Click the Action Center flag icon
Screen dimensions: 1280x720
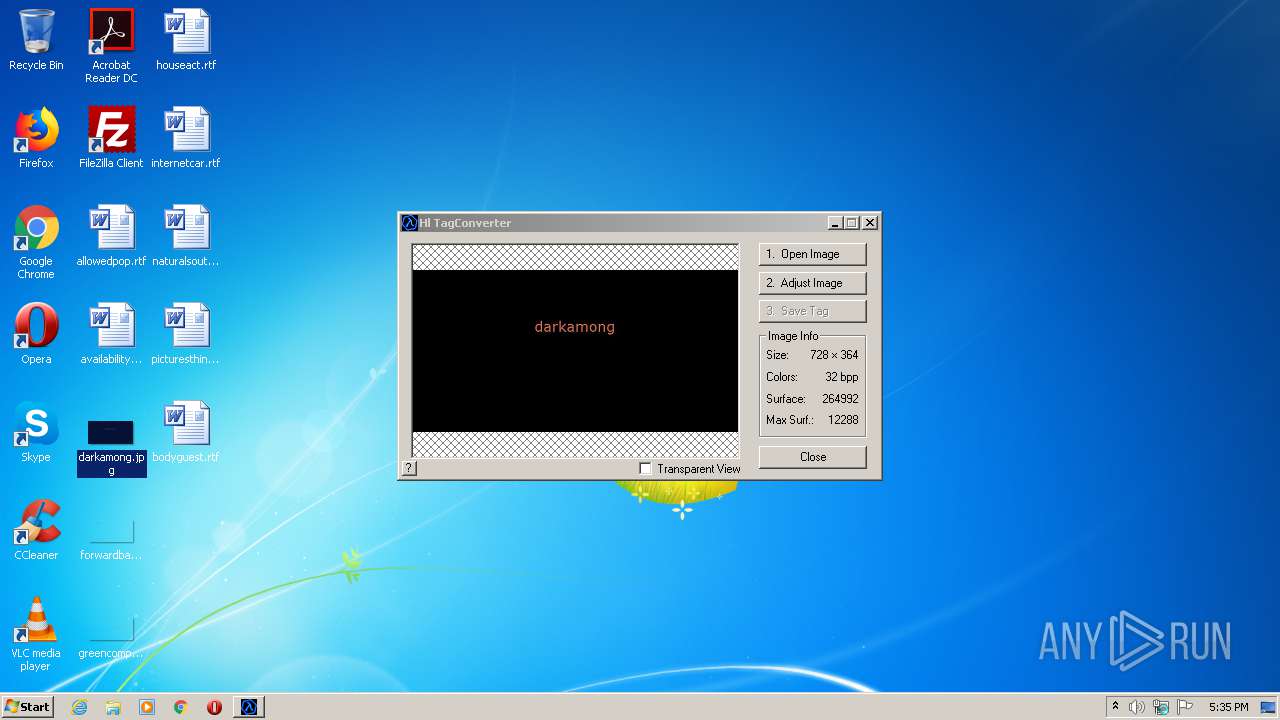1185,707
